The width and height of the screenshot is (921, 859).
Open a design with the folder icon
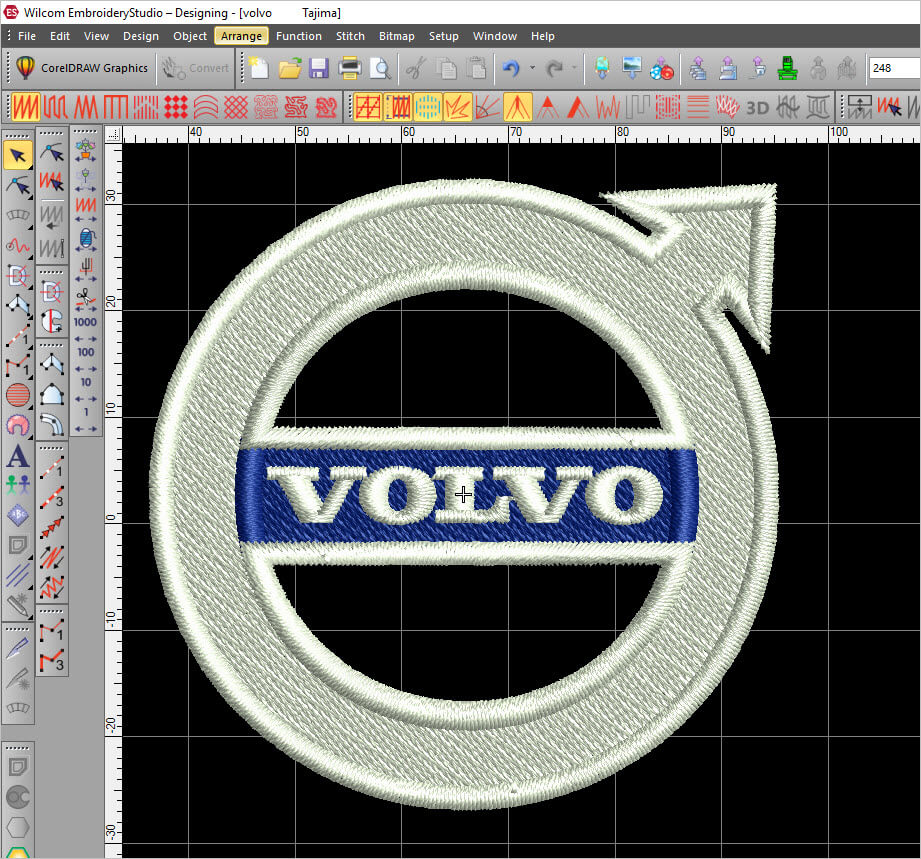point(290,68)
